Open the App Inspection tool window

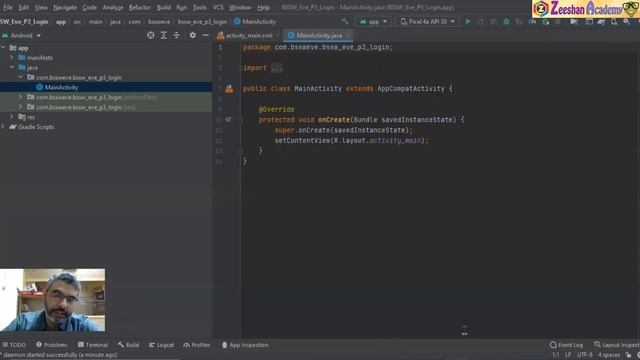coord(245,345)
